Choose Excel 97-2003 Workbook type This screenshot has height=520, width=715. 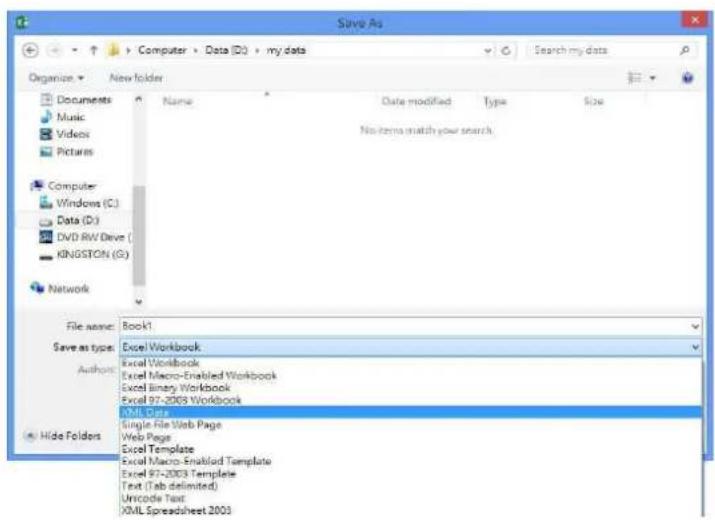[410, 400]
